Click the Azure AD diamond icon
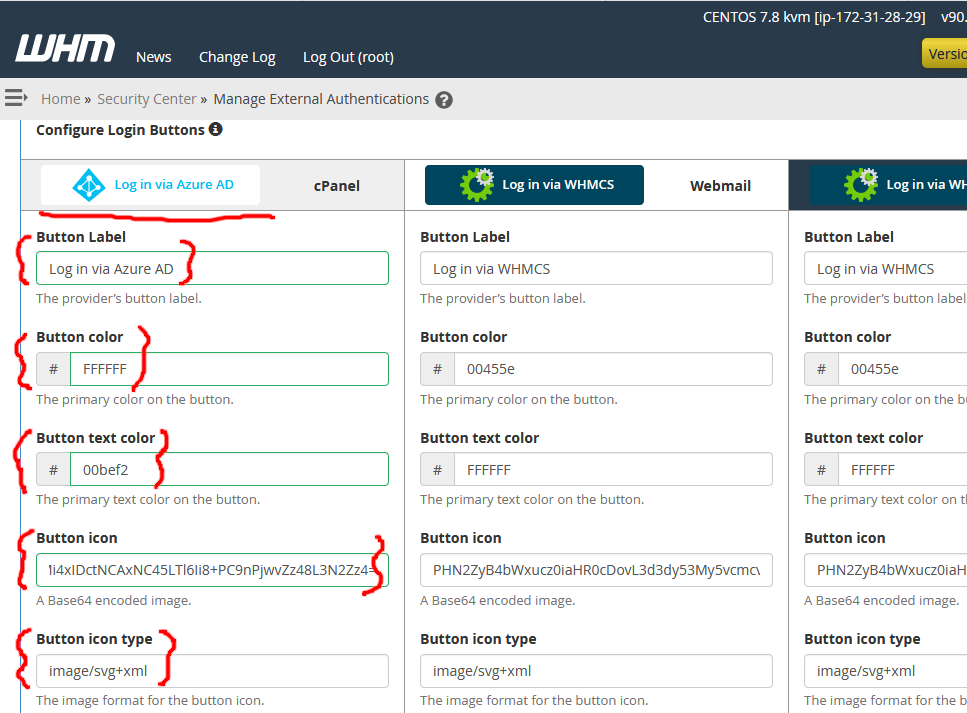 [89, 184]
